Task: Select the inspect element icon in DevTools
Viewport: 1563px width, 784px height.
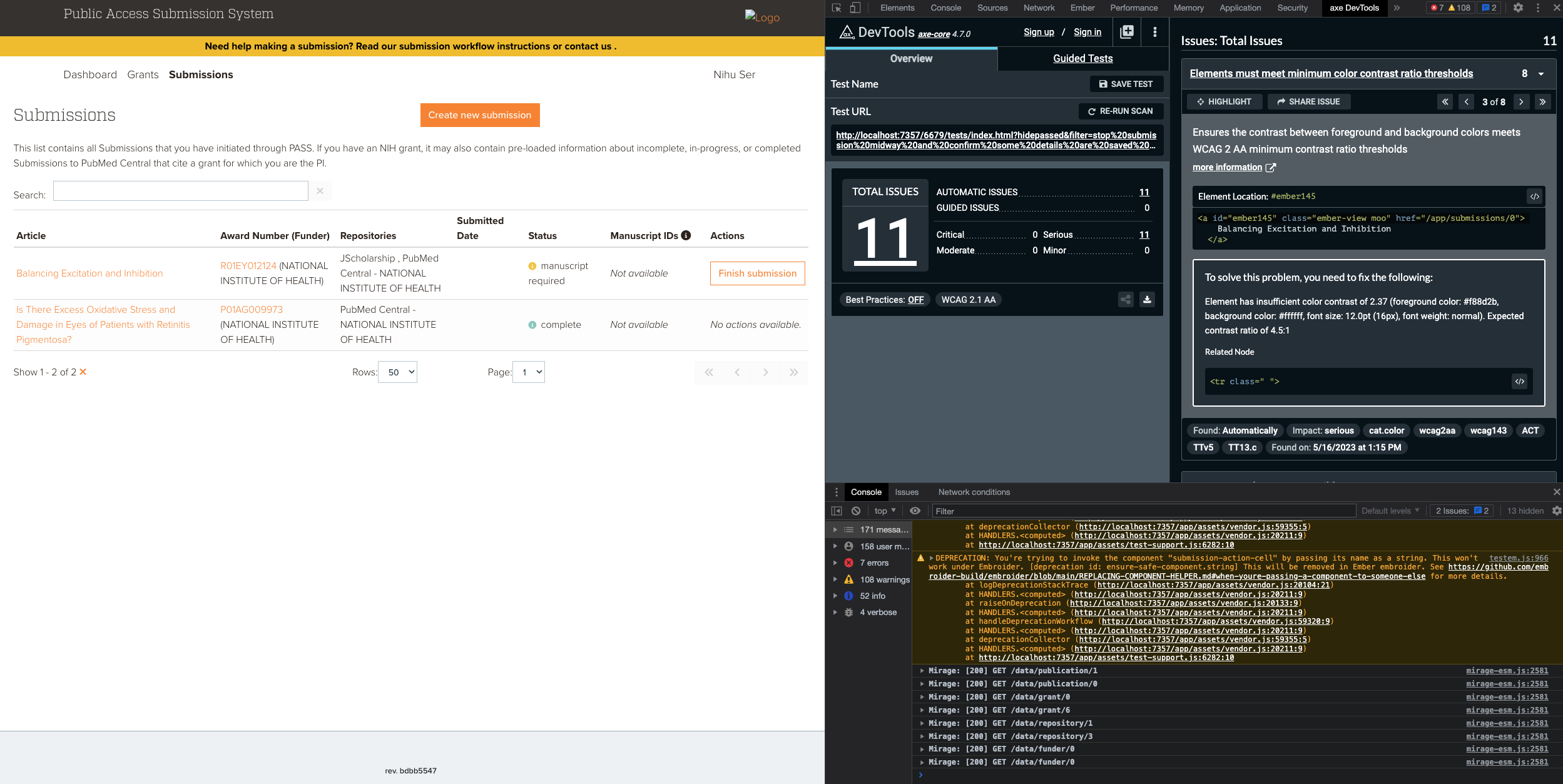Action: point(837,8)
